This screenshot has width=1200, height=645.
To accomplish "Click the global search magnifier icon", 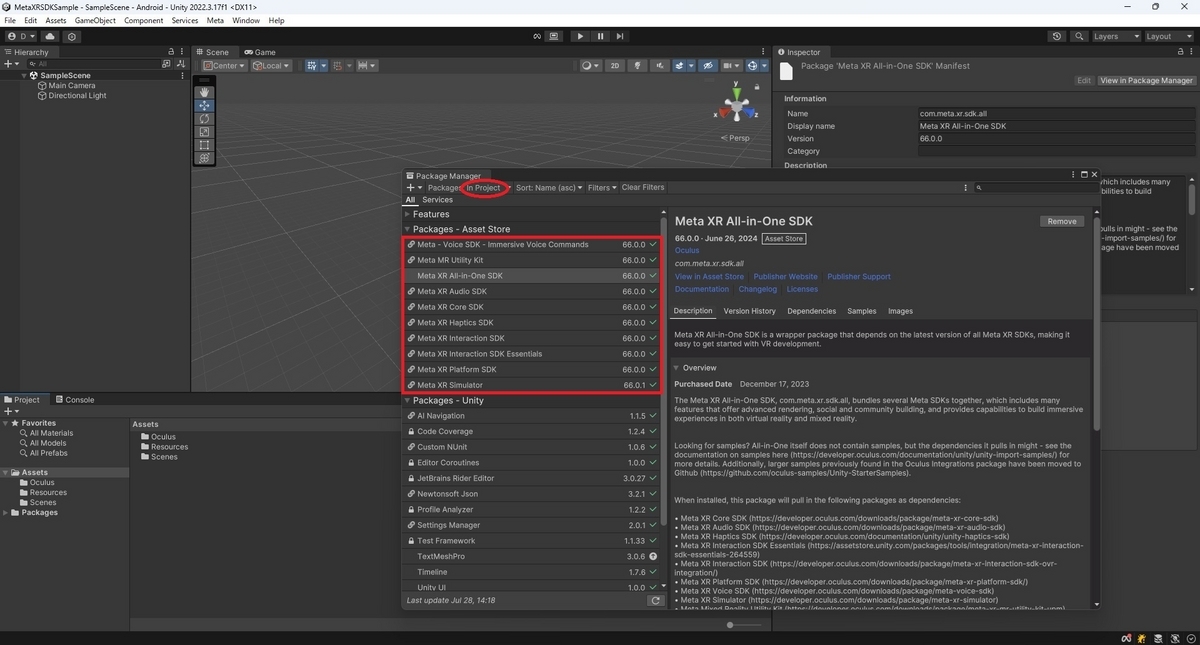I will [1079, 36].
